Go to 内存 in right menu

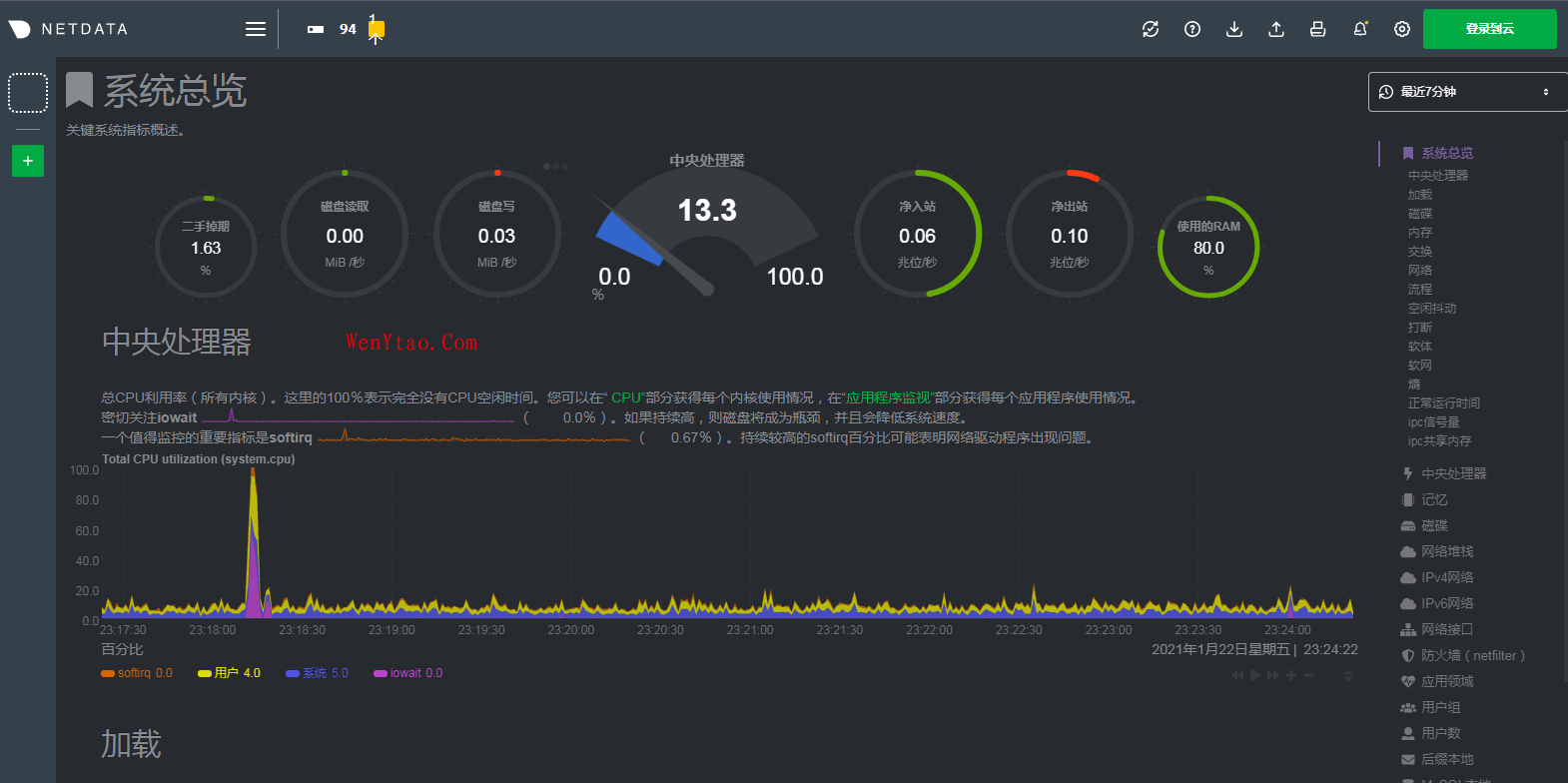[x=1420, y=233]
